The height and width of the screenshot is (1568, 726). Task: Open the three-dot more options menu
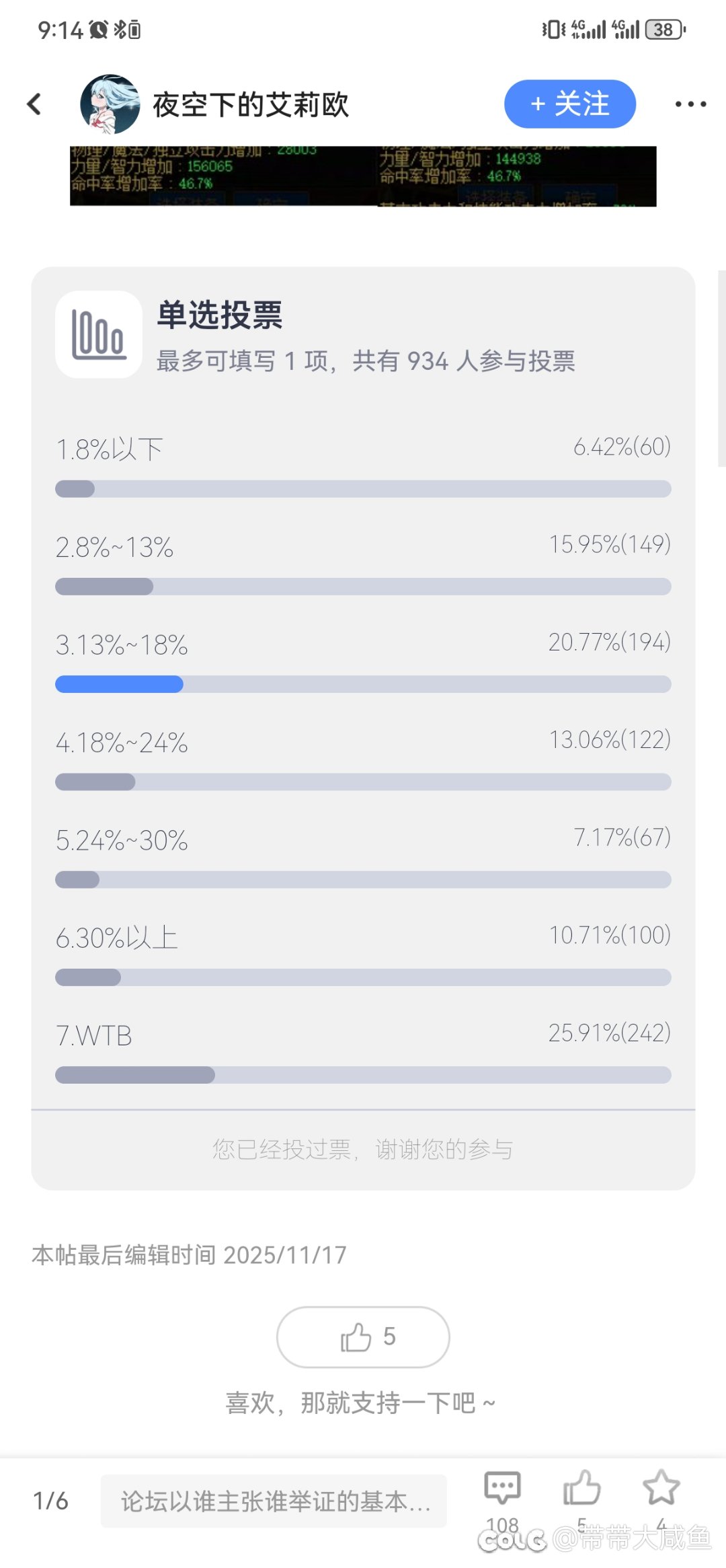tap(690, 104)
